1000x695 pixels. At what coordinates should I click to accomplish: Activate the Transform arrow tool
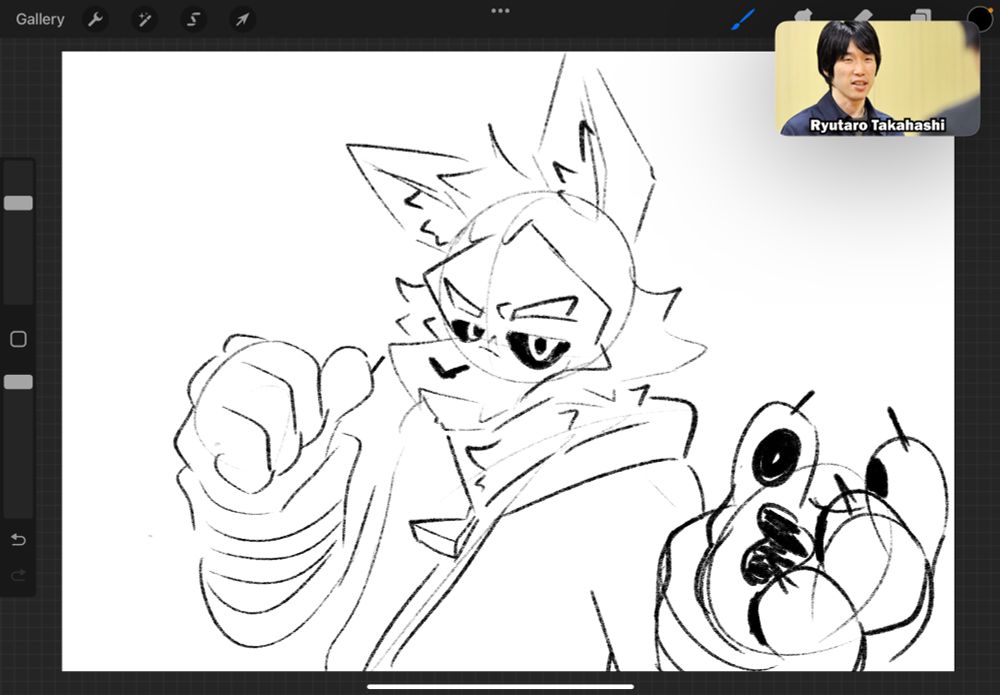coord(242,20)
